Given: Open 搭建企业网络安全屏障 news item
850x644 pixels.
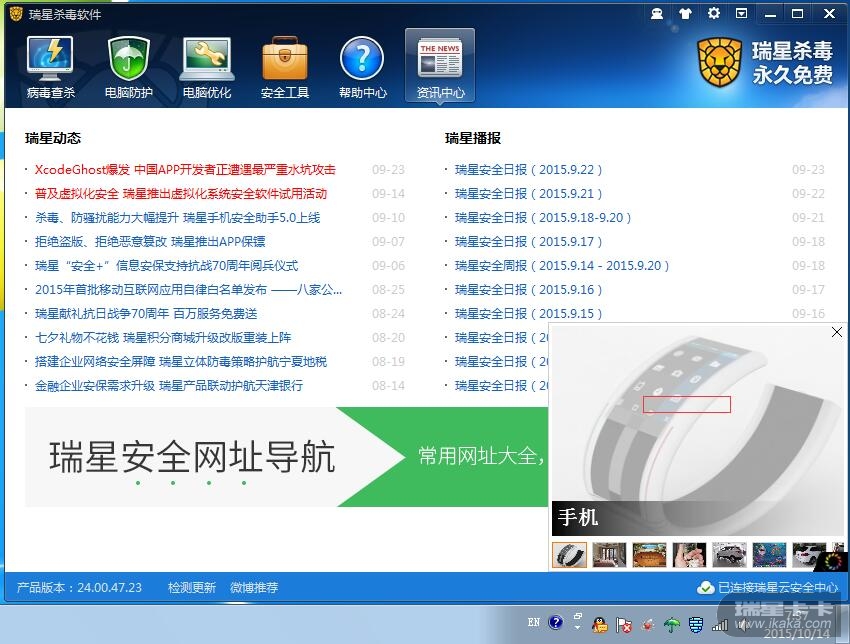Looking at the screenshot, I should 181,362.
